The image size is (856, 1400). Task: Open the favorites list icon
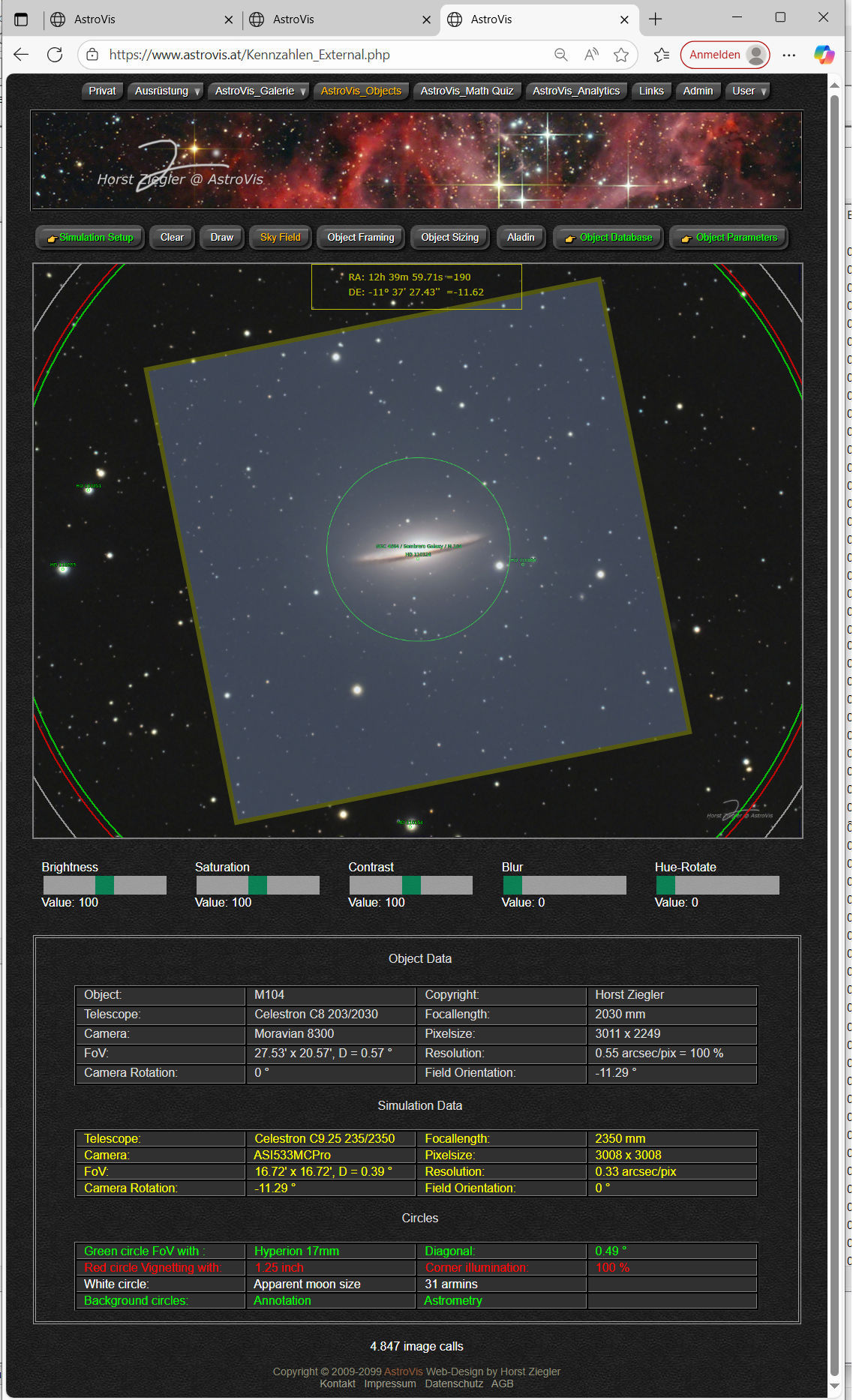point(661,55)
